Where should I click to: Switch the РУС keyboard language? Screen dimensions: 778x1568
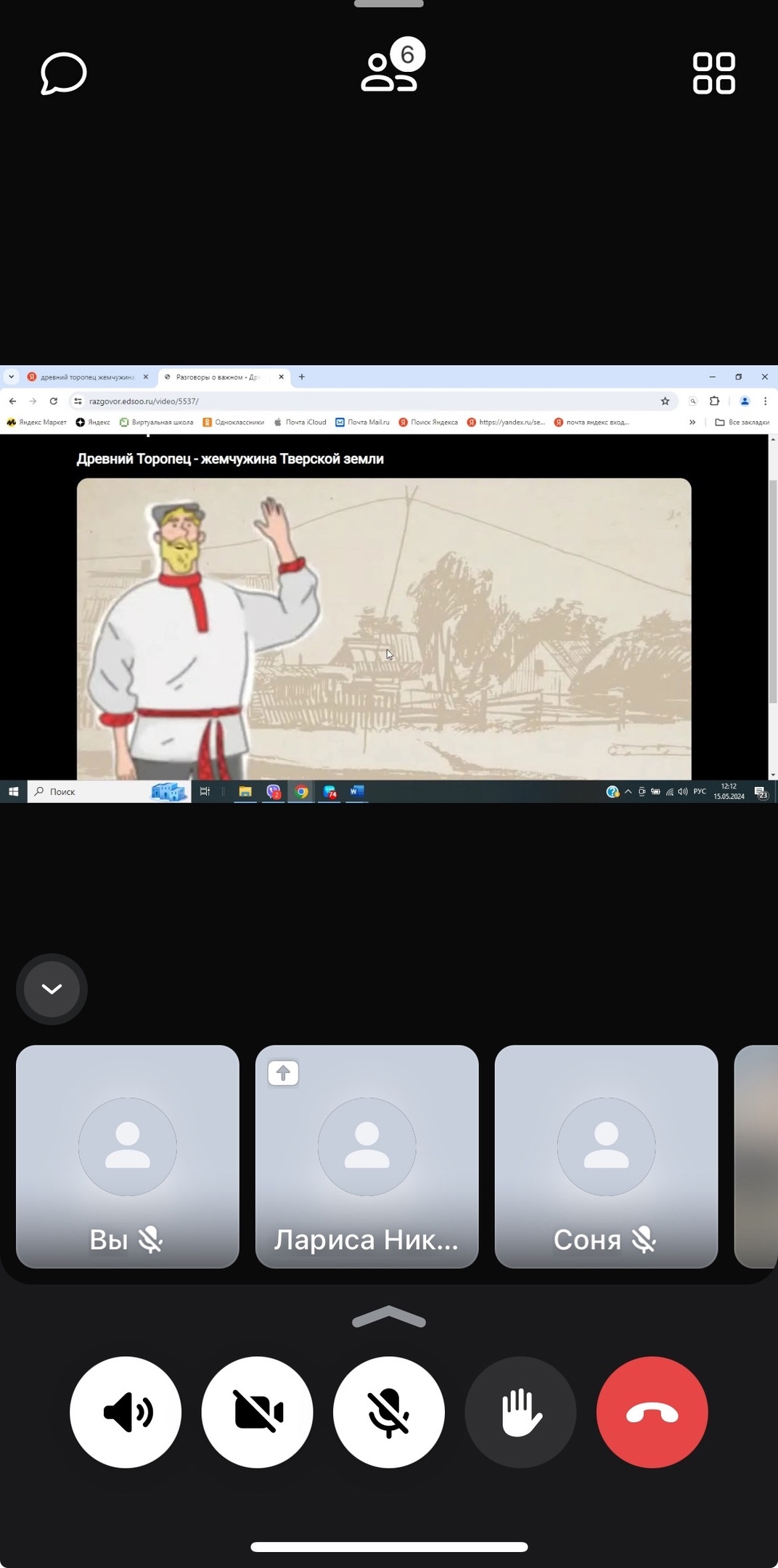pyautogui.click(x=700, y=791)
